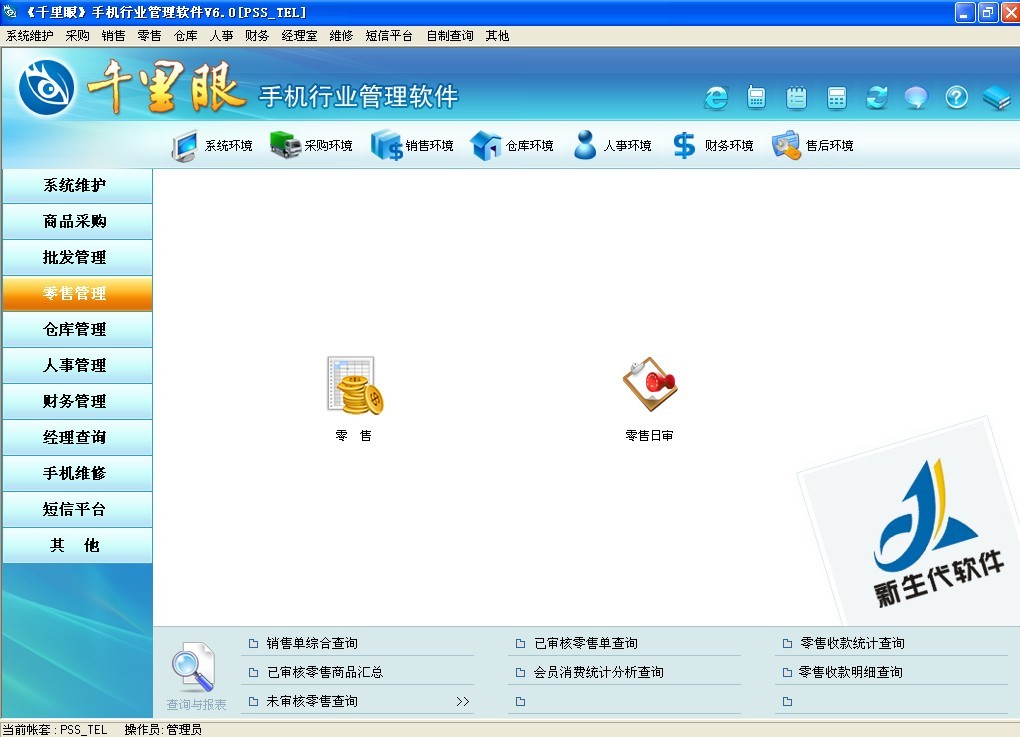Open the 人事 menu
1020x737 pixels.
221,36
